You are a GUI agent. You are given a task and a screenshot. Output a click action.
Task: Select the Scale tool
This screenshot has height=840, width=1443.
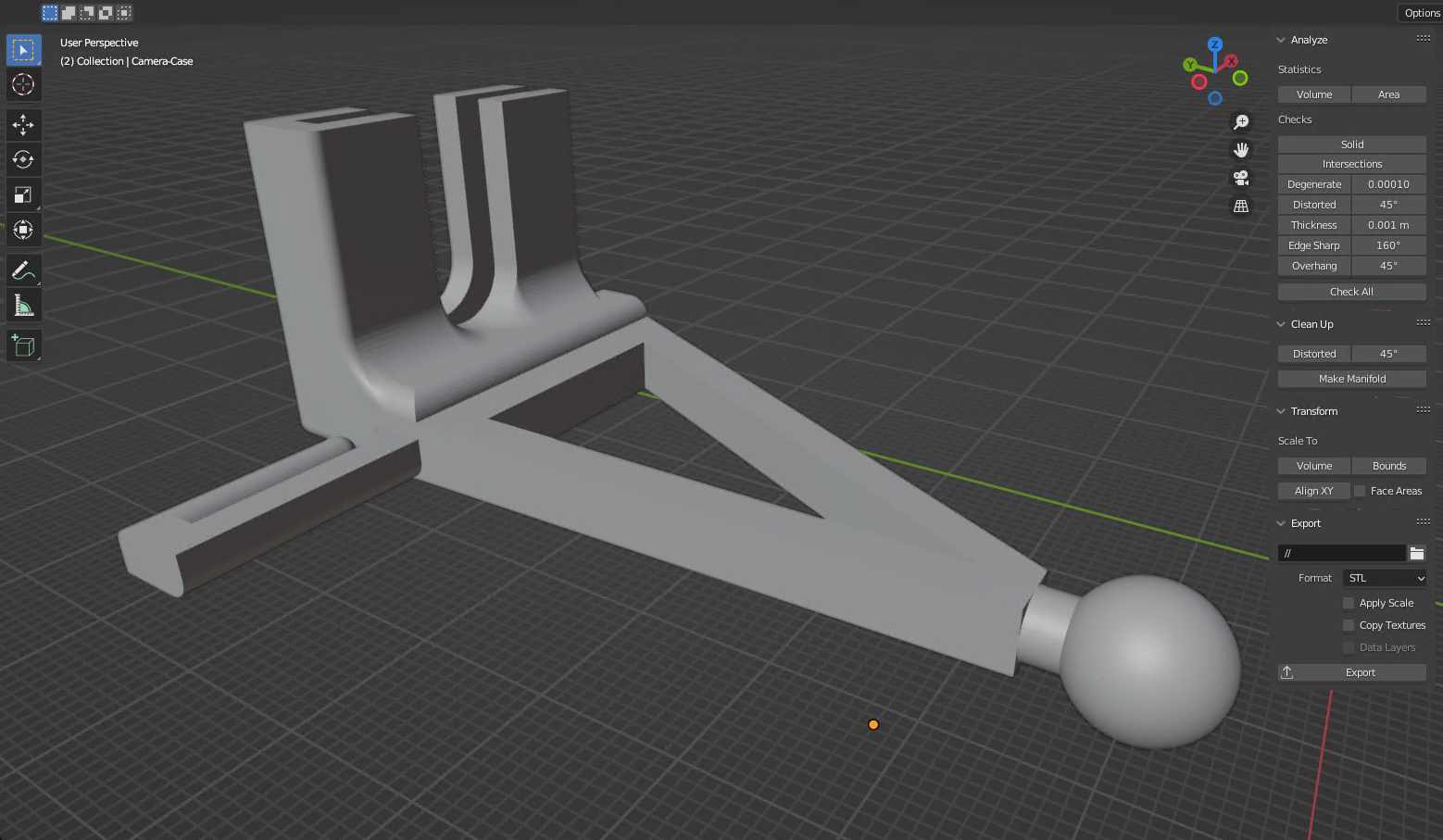pyautogui.click(x=23, y=194)
